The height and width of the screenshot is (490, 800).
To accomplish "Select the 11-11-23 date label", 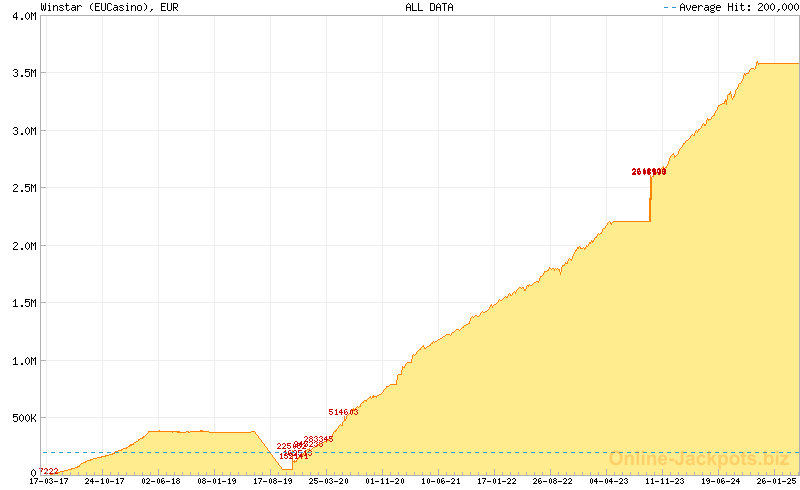I will (x=664, y=481).
